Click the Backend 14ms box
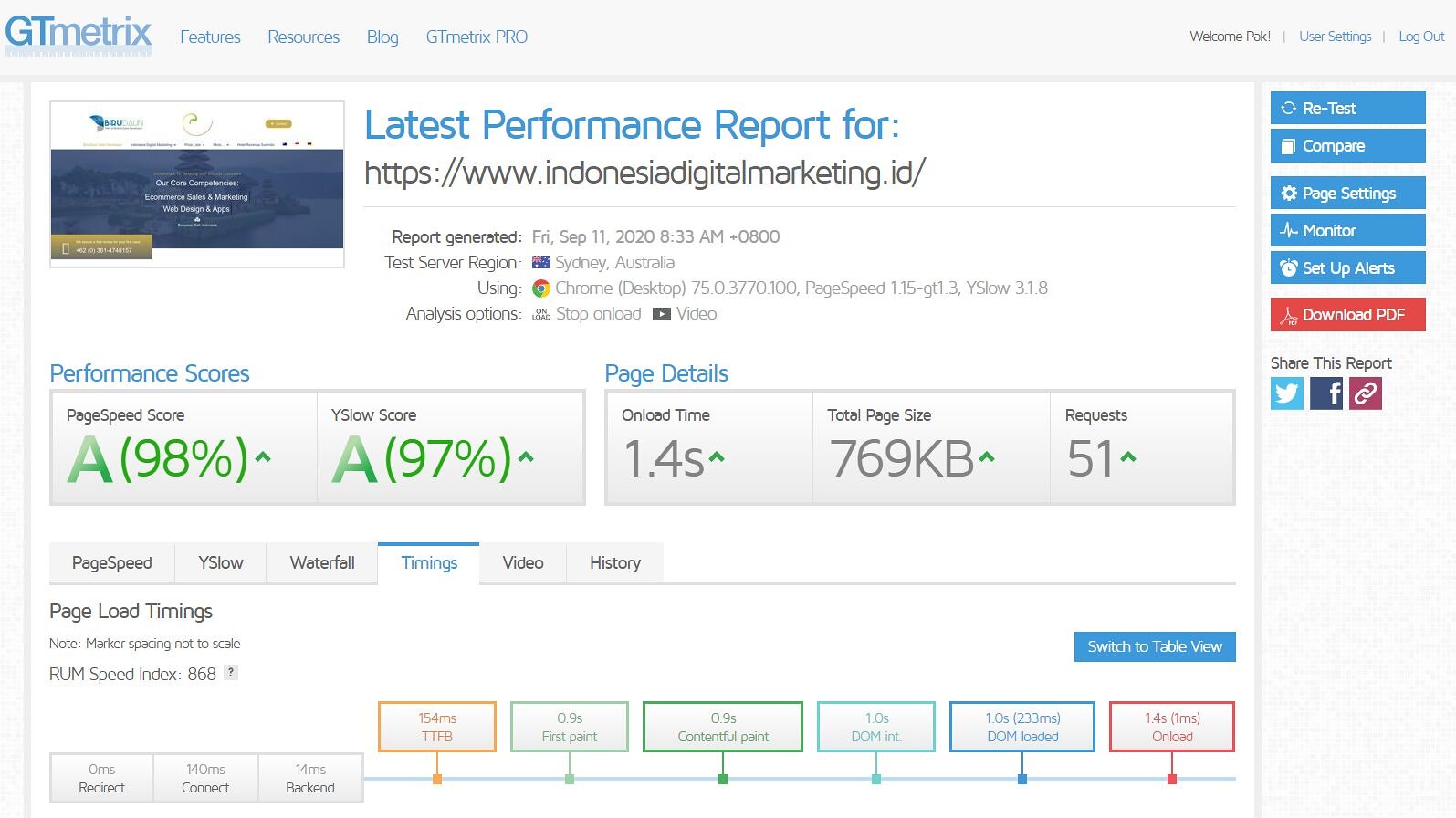Screen dimensions: 1456x818 [x=310, y=778]
